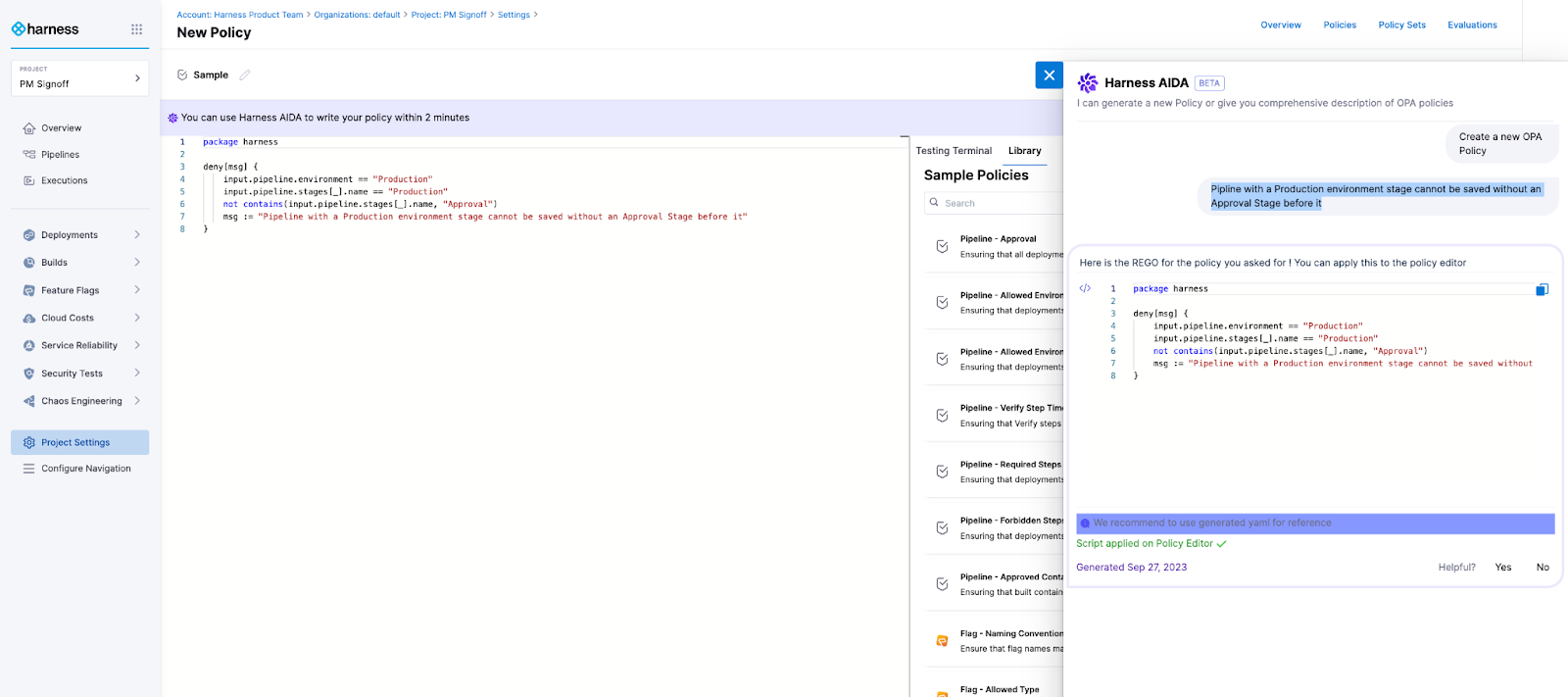Expand the Builds section arrow
This screenshot has height=697, width=1568.
tap(137, 263)
